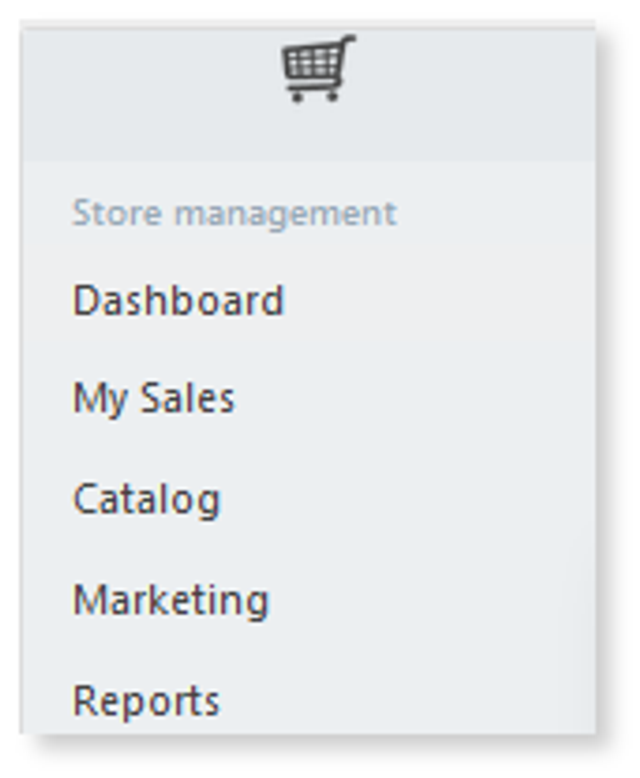Navigate to the Dashboard page
The image size is (640, 778).
pos(178,300)
